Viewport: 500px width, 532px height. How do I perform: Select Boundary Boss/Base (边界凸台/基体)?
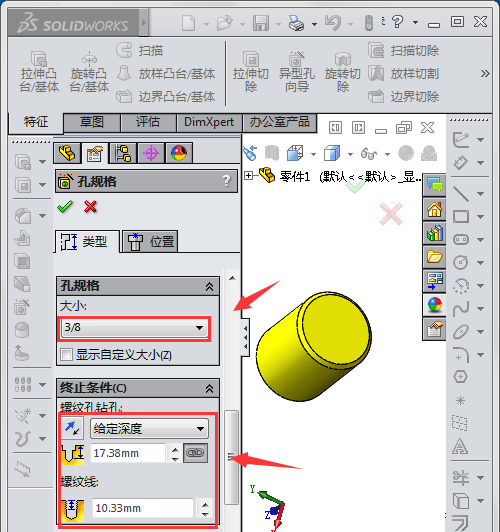(x=166, y=97)
